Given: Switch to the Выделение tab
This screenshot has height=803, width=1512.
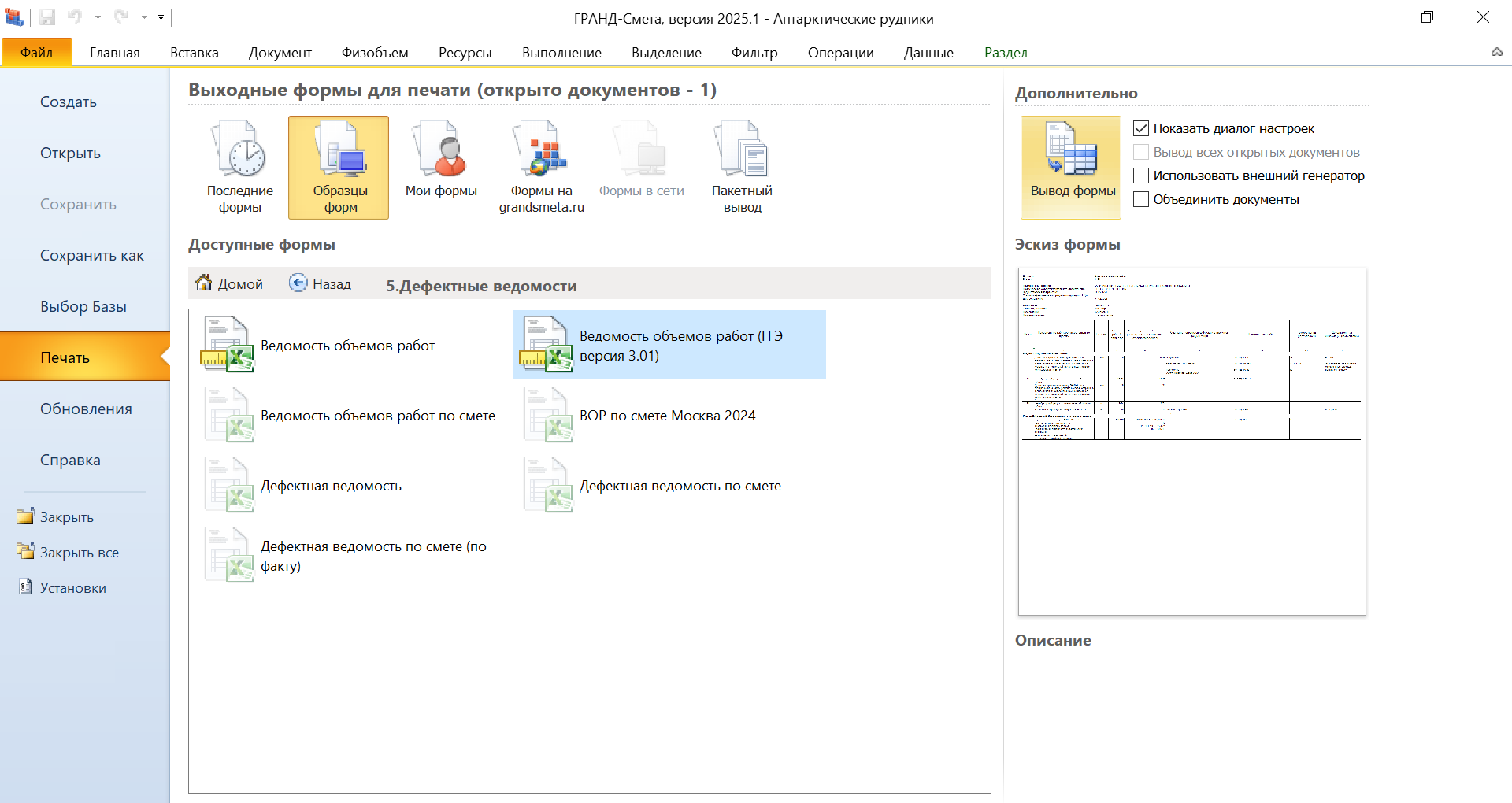Looking at the screenshot, I should [666, 52].
